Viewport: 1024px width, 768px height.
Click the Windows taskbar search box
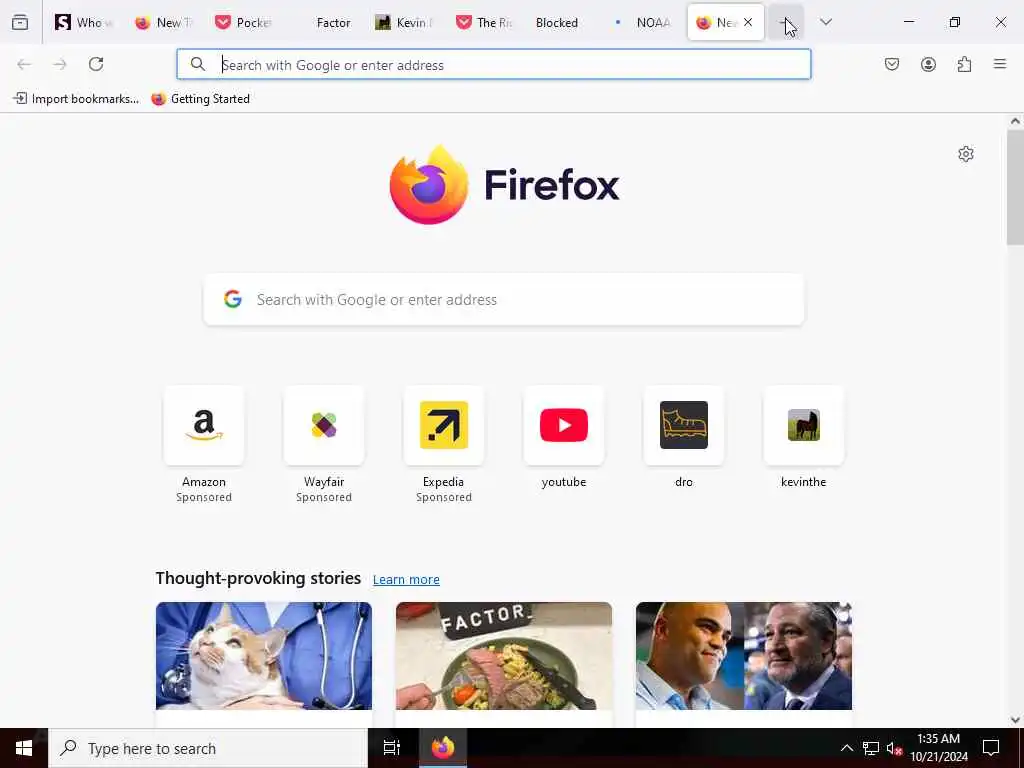(x=208, y=748)
